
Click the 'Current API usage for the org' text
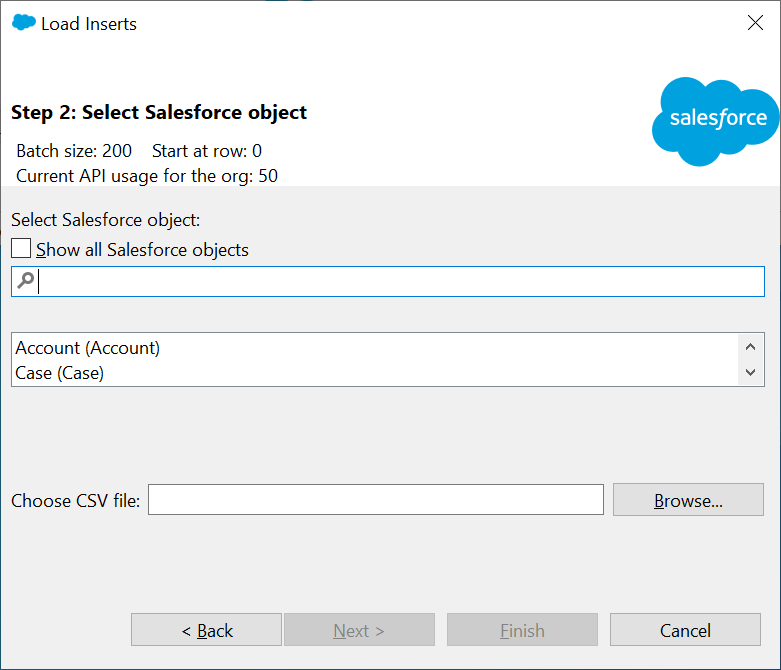(147, 176)
